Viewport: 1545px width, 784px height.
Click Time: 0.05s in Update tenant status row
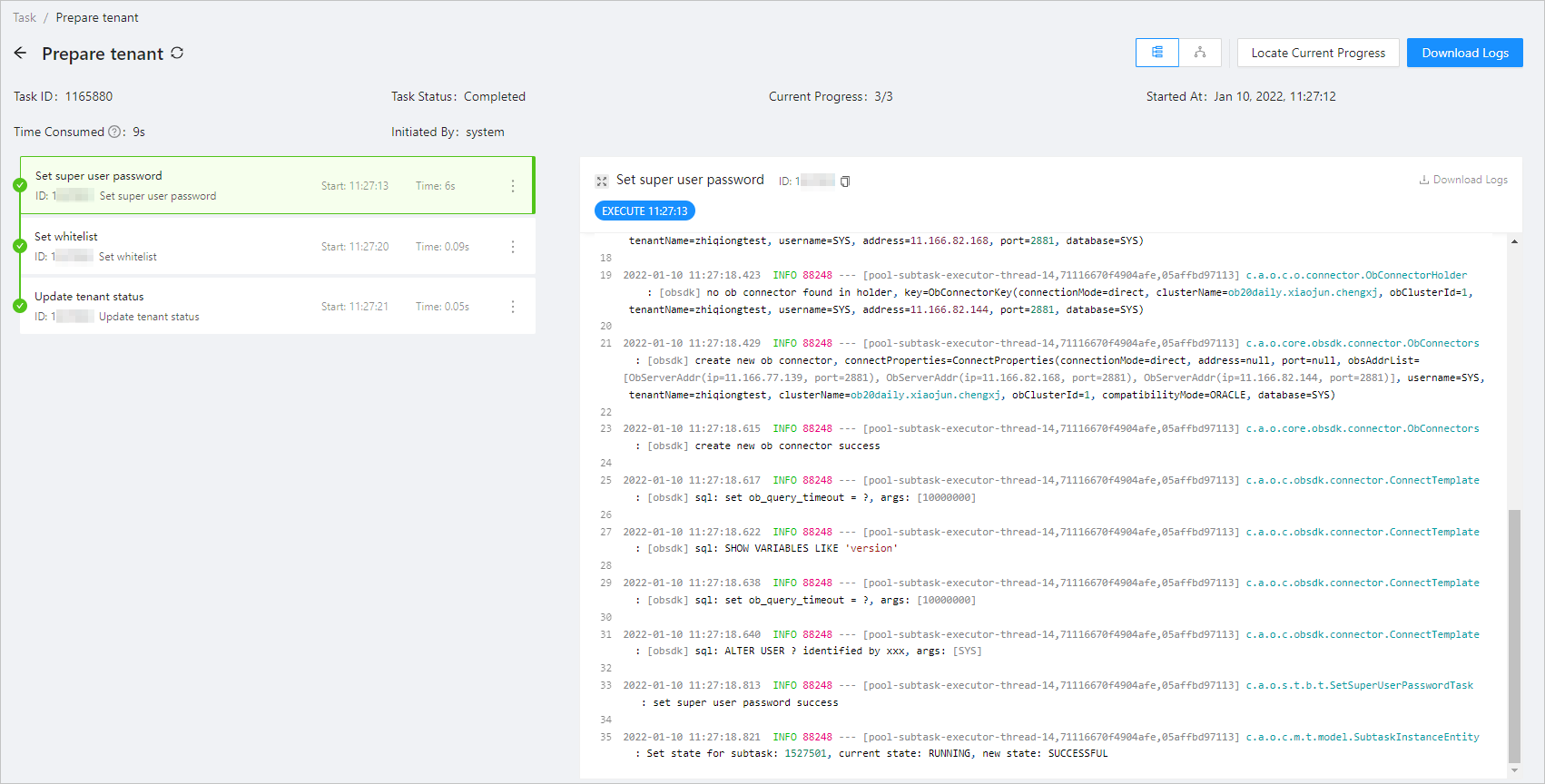pos(442,307)
